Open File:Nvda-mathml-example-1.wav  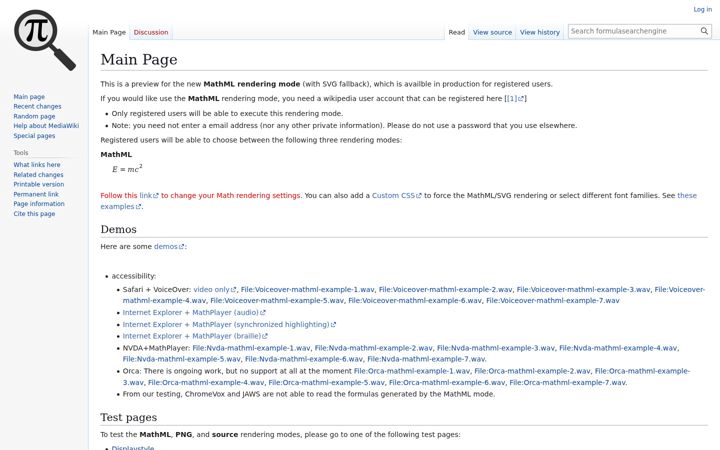251,348
